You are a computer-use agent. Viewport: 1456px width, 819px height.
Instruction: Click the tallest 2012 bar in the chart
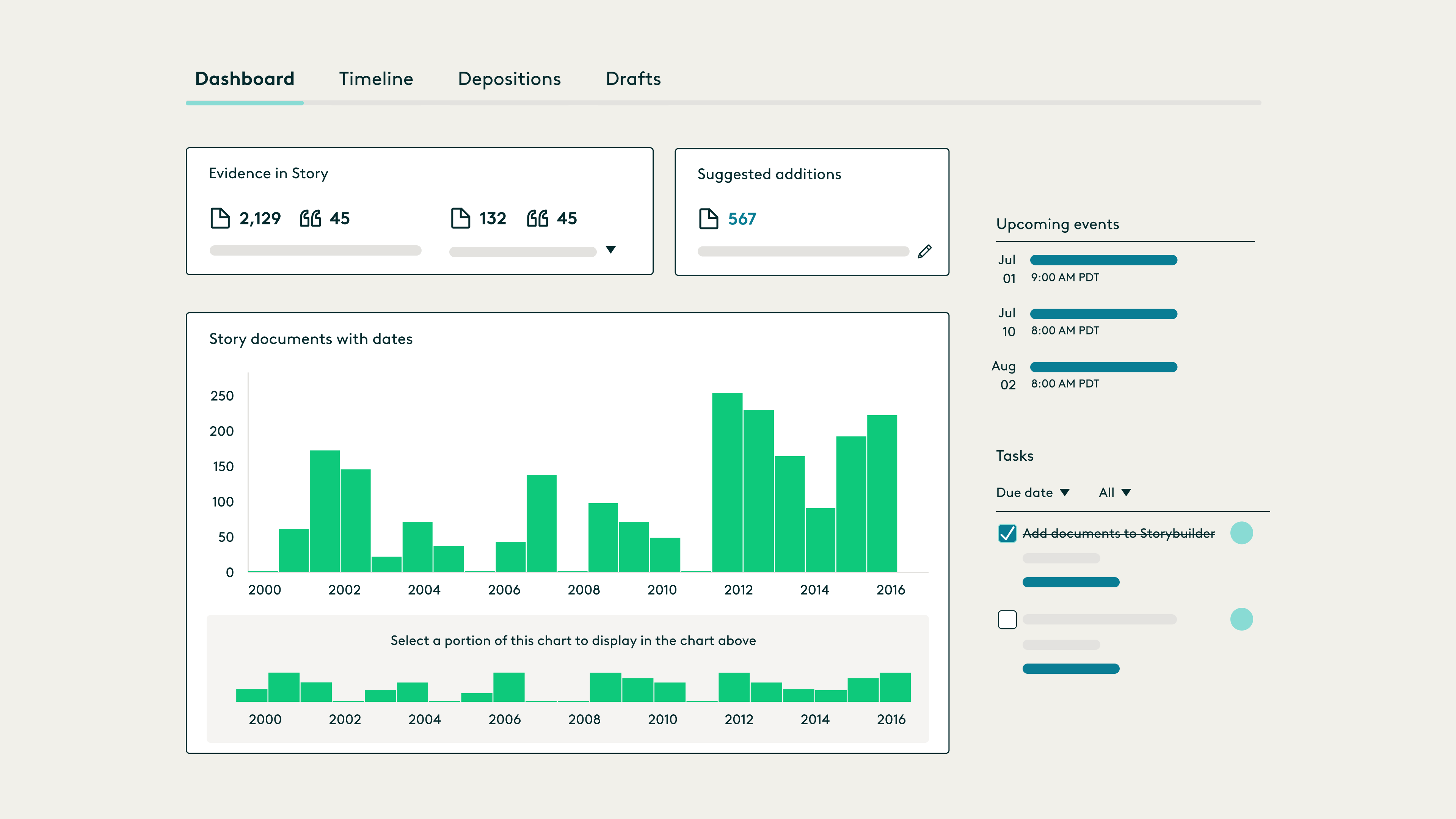click(x=728, y=480)
